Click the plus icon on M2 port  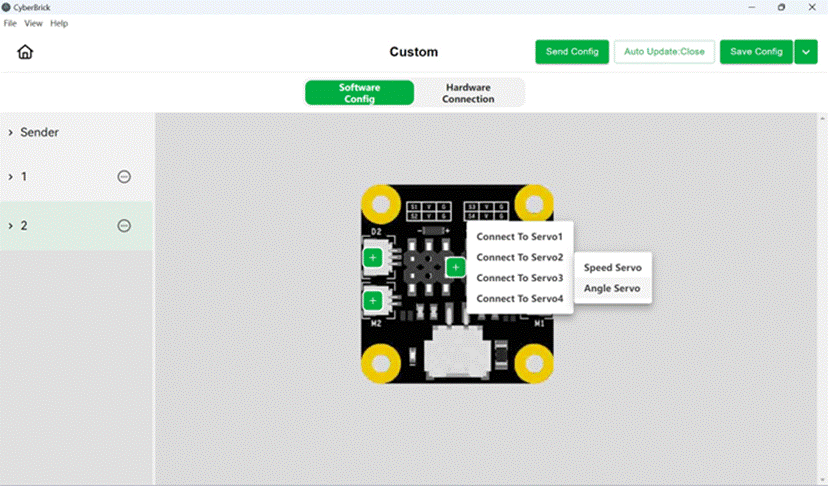click(373, 301)
